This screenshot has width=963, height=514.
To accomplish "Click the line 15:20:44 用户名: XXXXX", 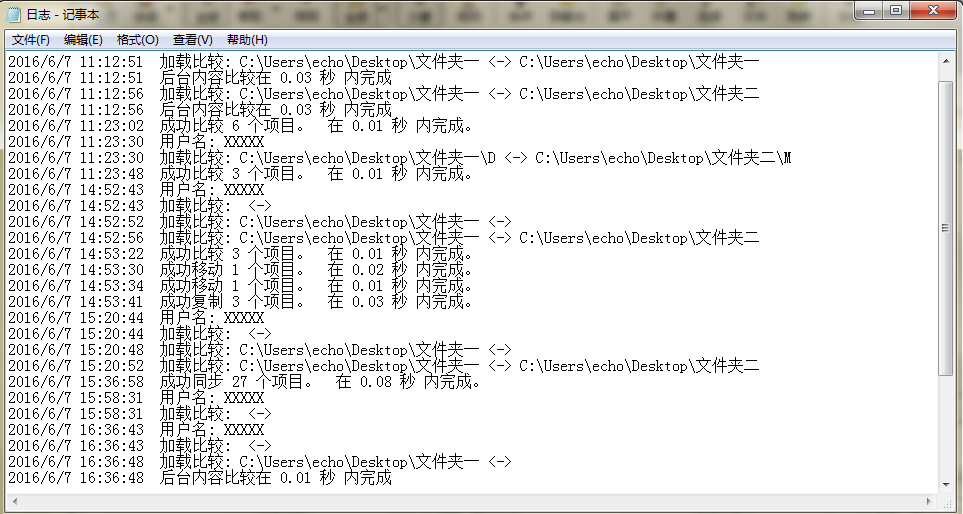I will pyautogui.click(x=136, y=317).
